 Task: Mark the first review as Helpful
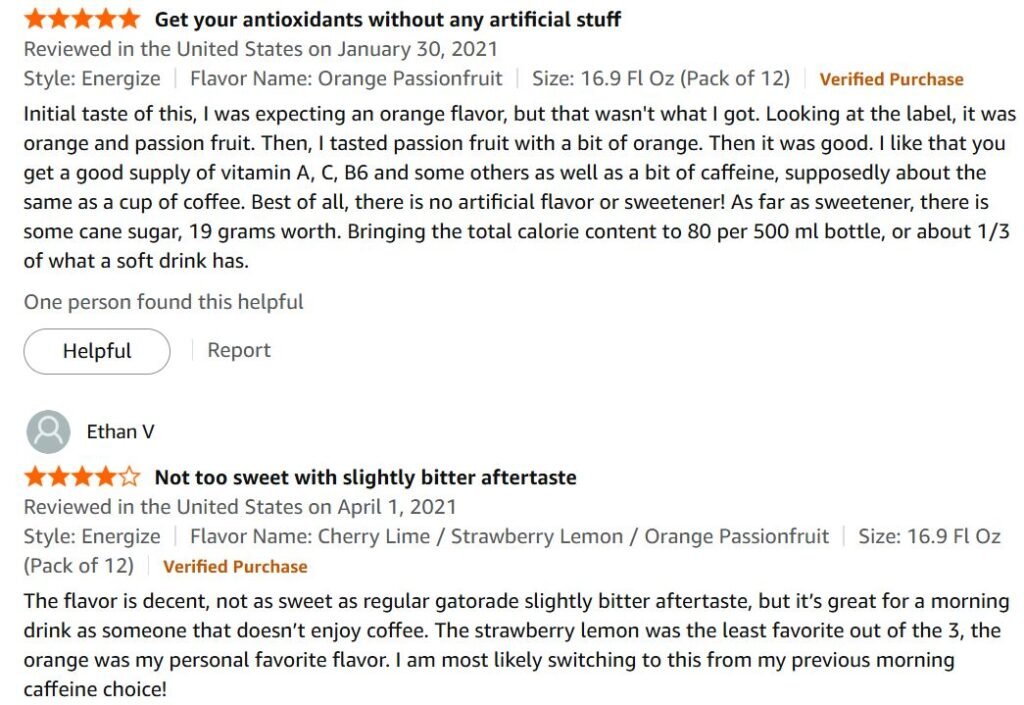97,351
